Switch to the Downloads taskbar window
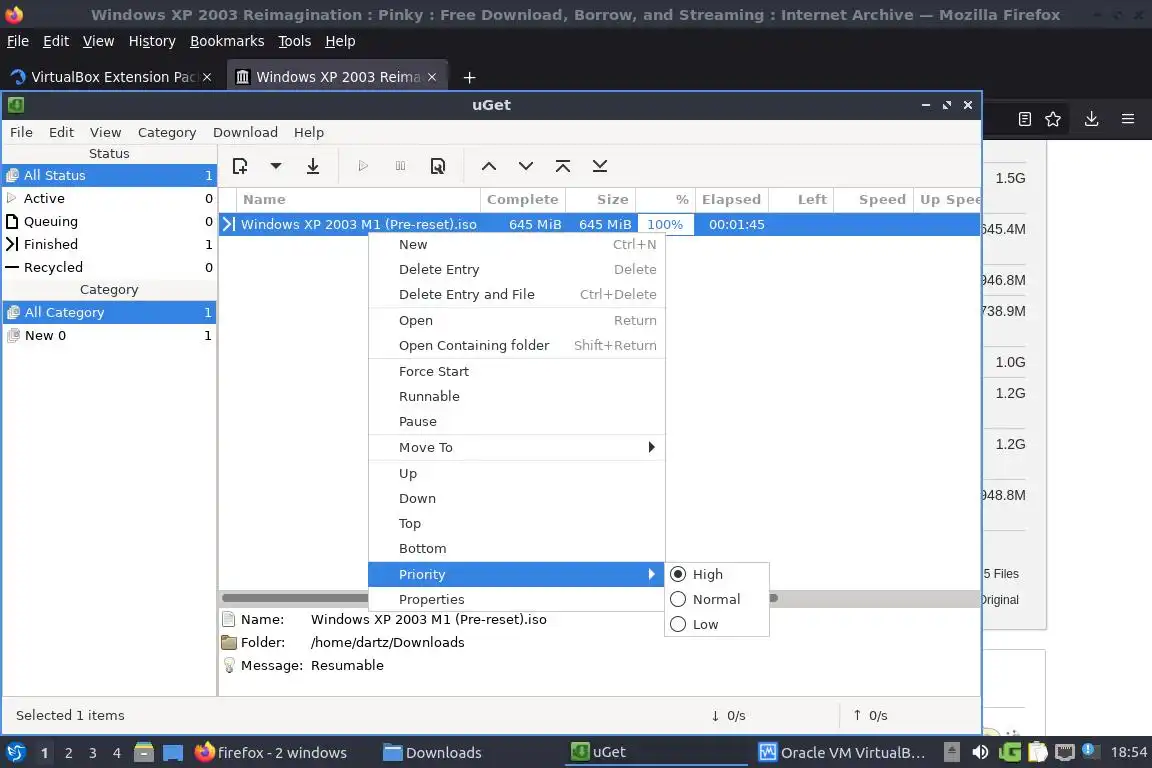1152x768 pixels. click(433, 753)
